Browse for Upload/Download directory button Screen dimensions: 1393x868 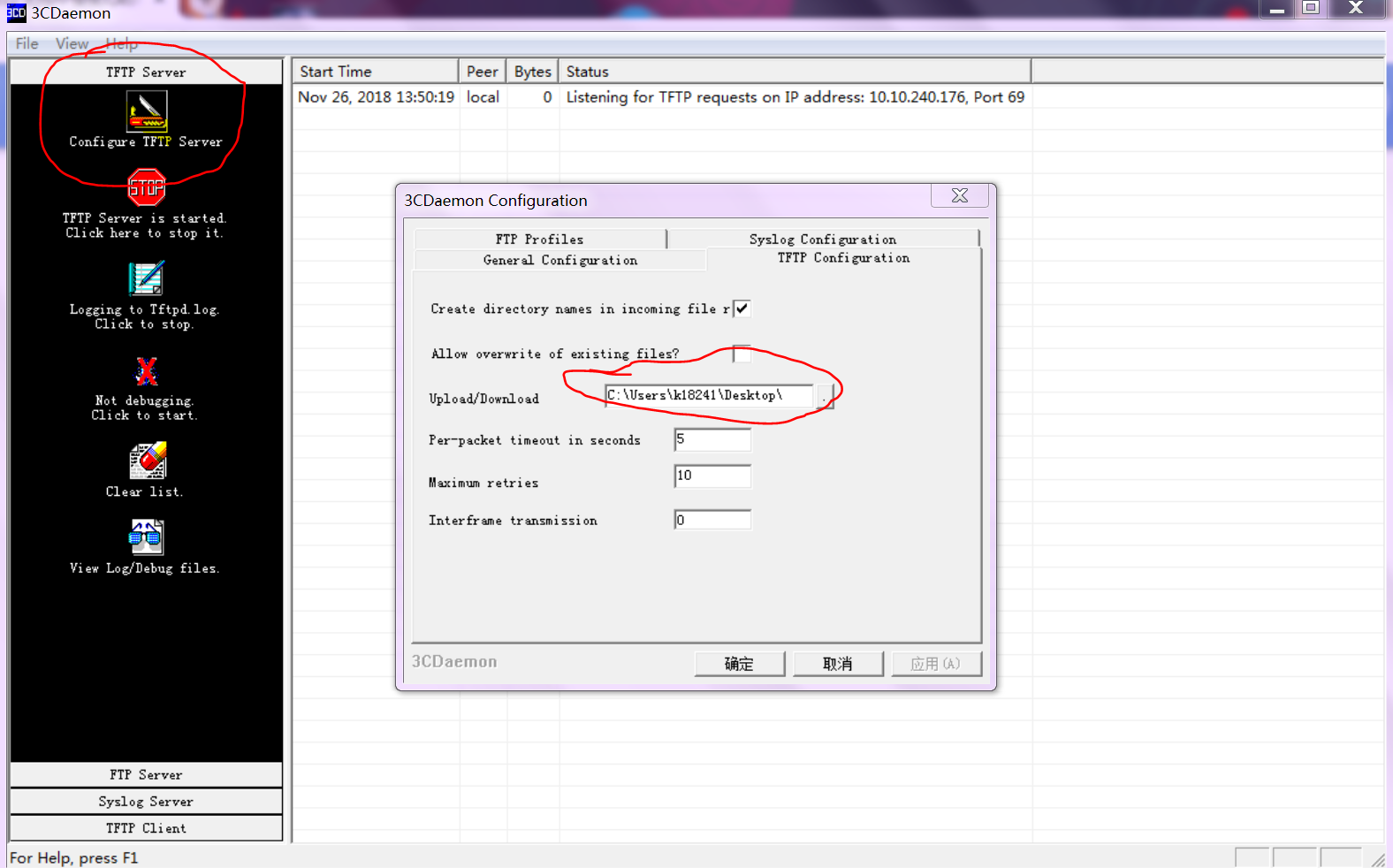point(825,396)
